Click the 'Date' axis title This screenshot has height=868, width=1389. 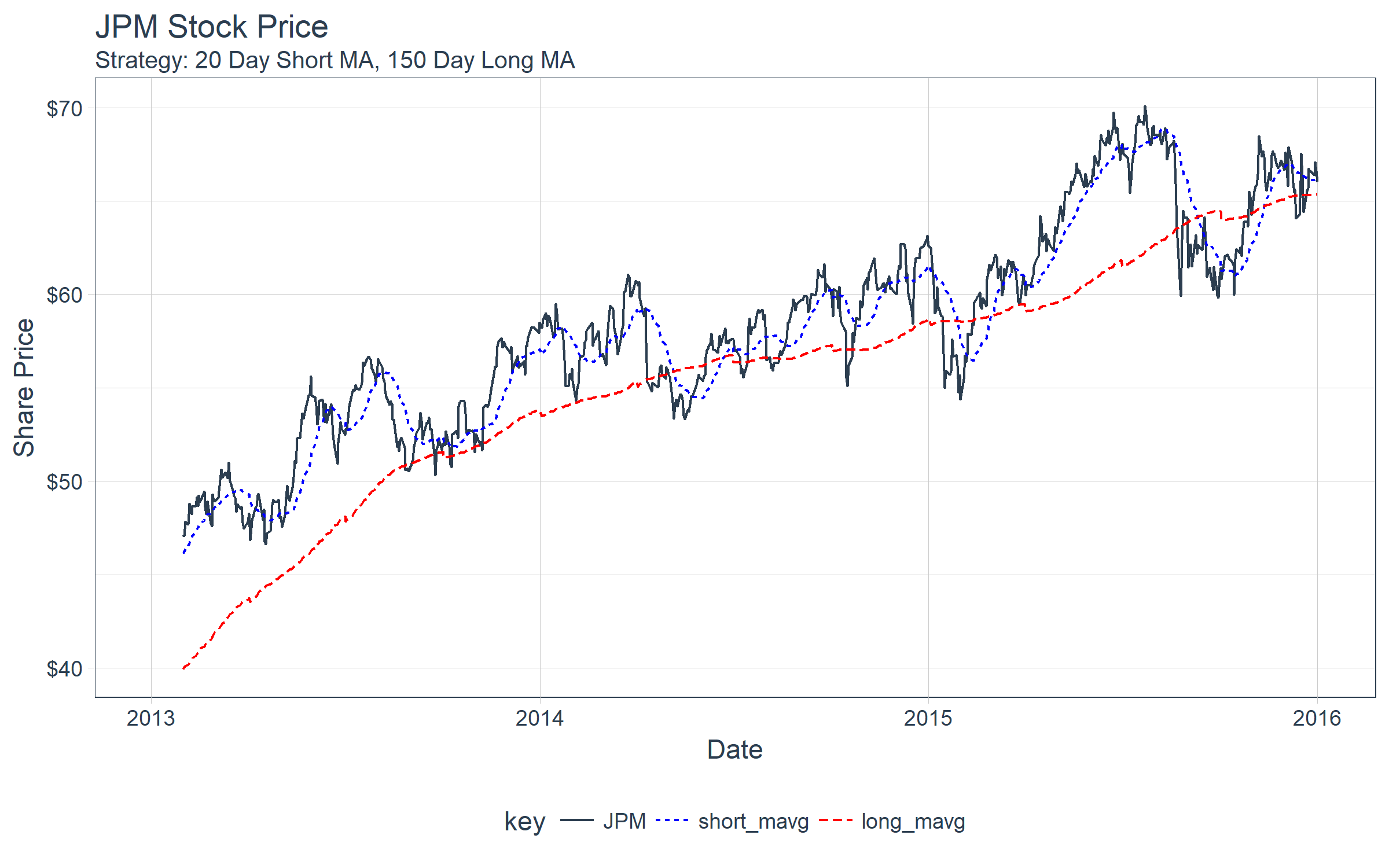point(735,749)
